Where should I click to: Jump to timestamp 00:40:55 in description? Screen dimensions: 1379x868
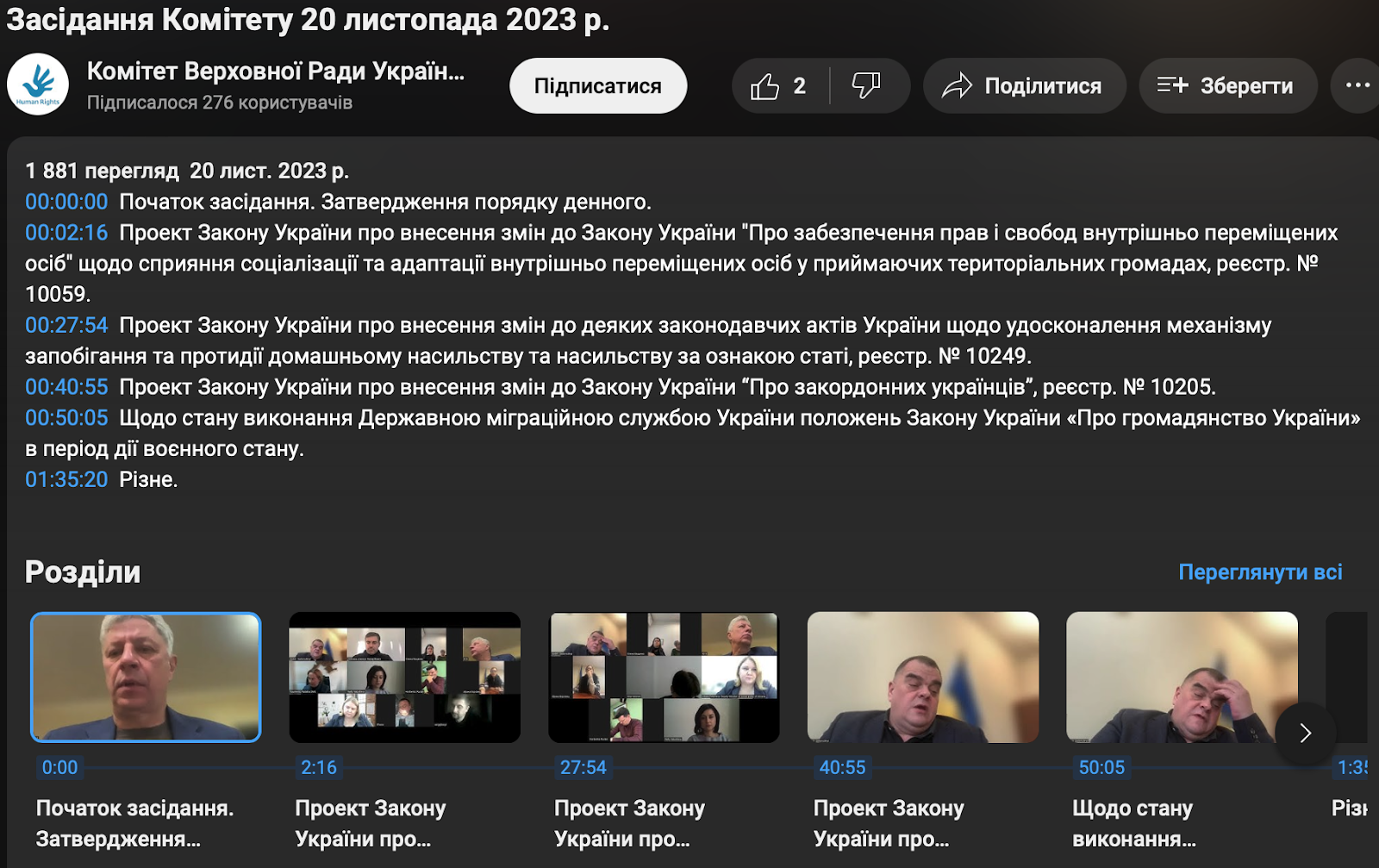(66, 387)
